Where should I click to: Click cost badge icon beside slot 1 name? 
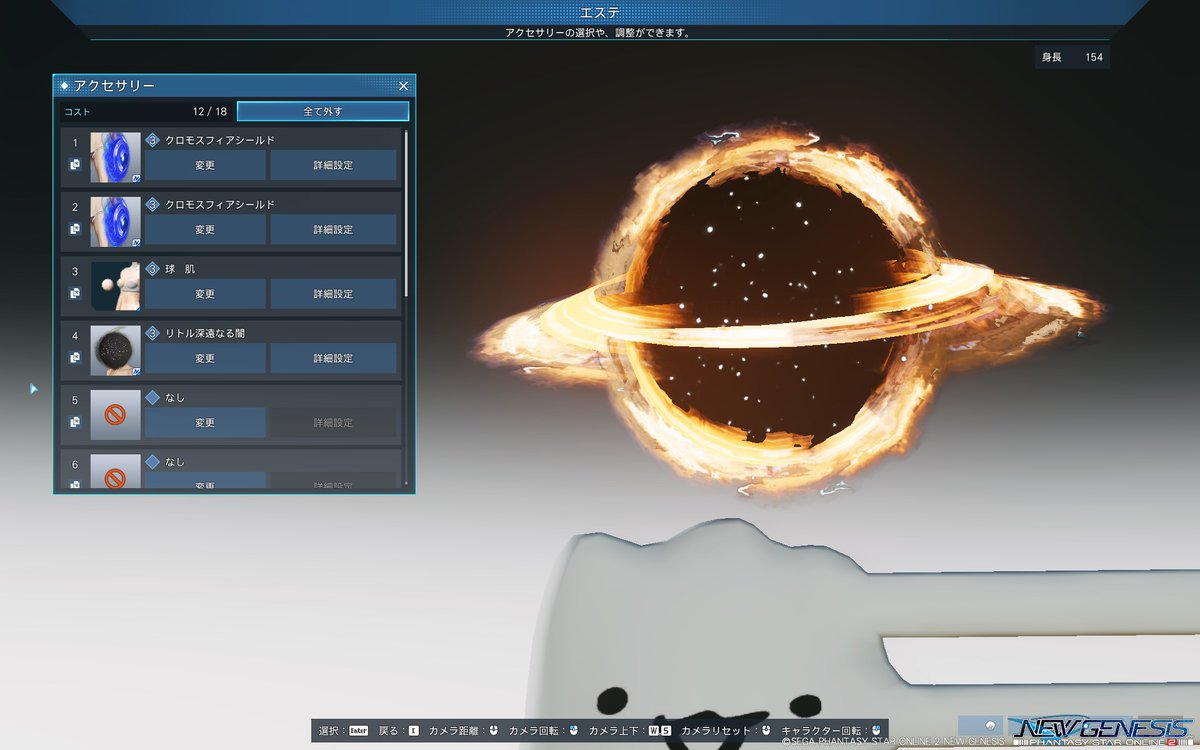[153, 140]
